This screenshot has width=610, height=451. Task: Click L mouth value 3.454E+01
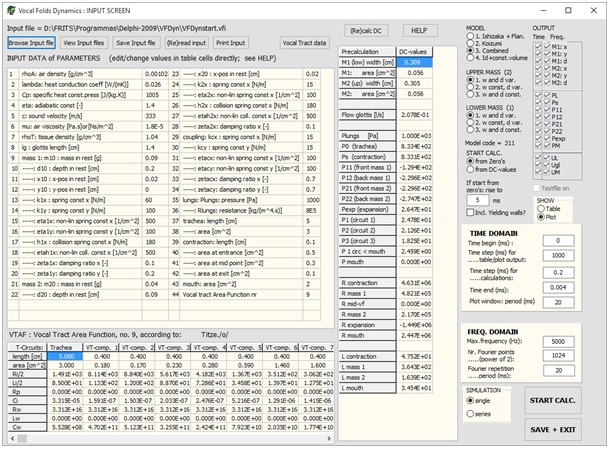pos(414,388)
